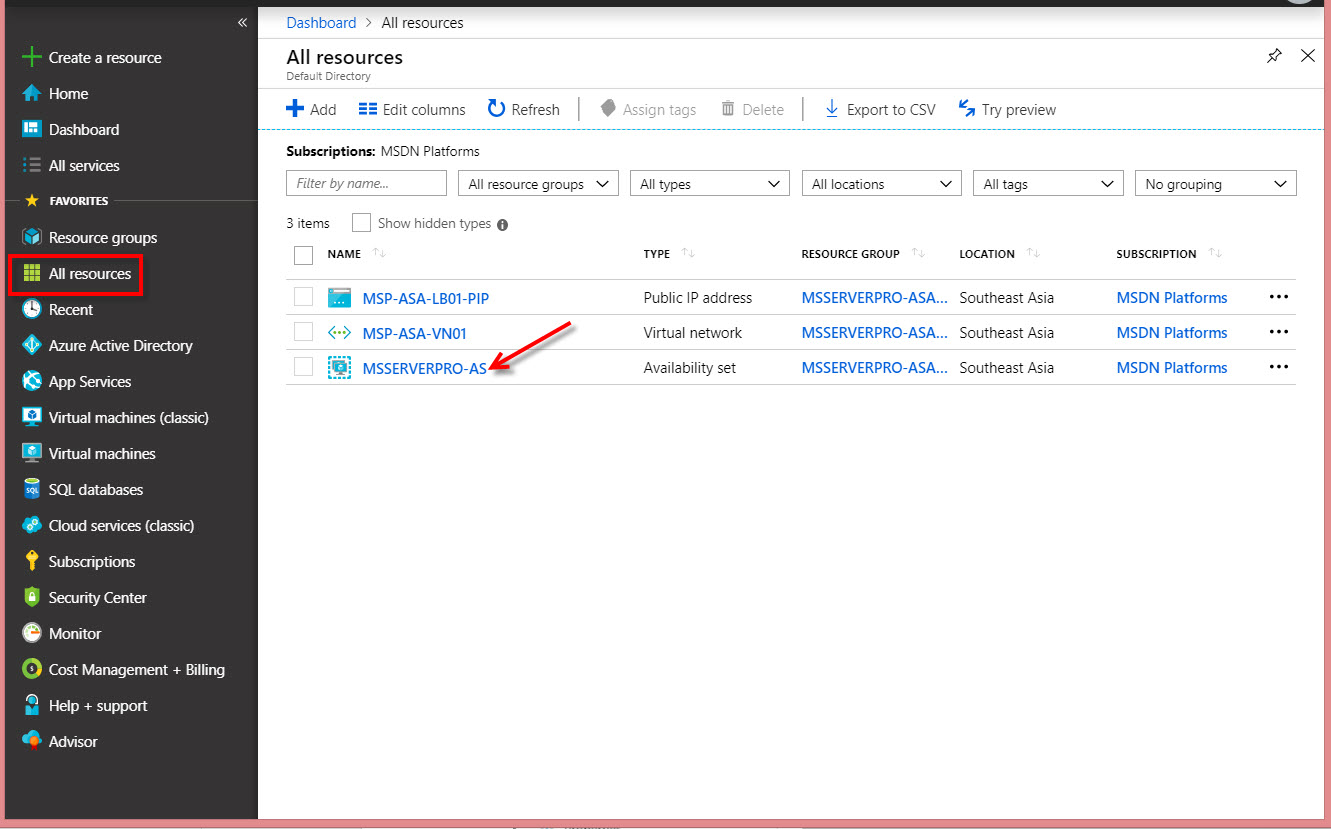Click Export to CSV
This screenshot has width=1331, height=829.
[879, 109]
